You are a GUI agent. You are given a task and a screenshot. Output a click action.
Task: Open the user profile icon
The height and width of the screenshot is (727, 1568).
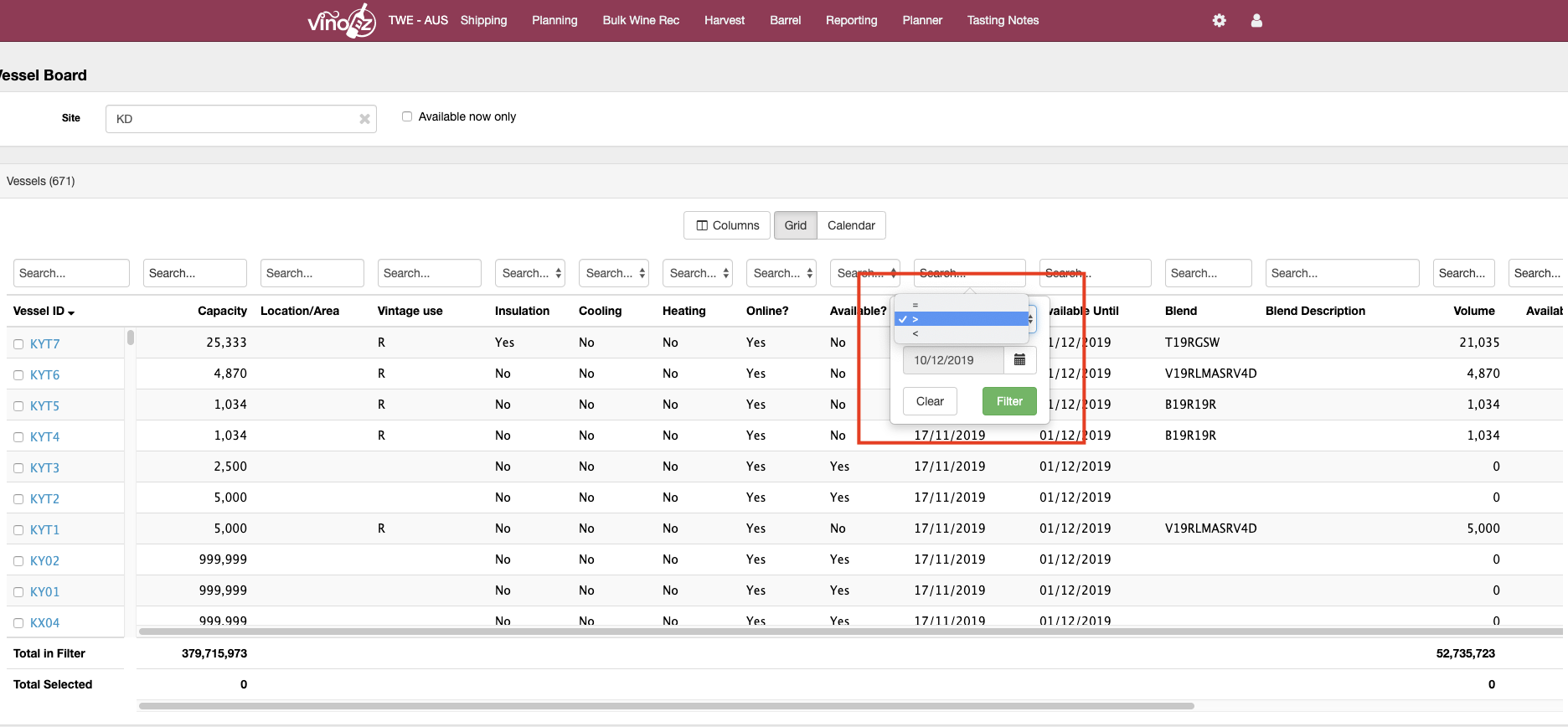coord(1256,20)
